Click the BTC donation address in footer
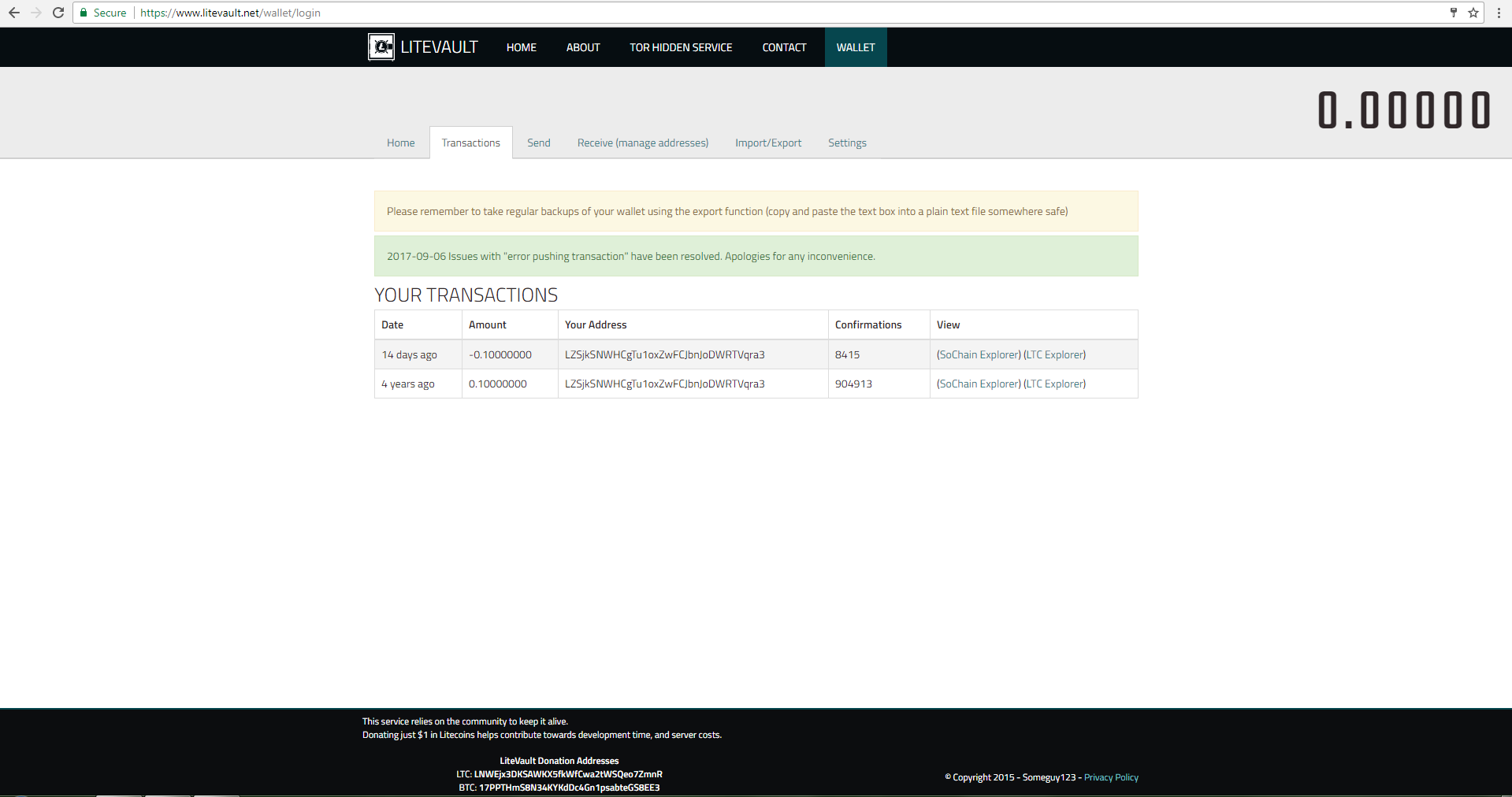 [x=569, y=788]
